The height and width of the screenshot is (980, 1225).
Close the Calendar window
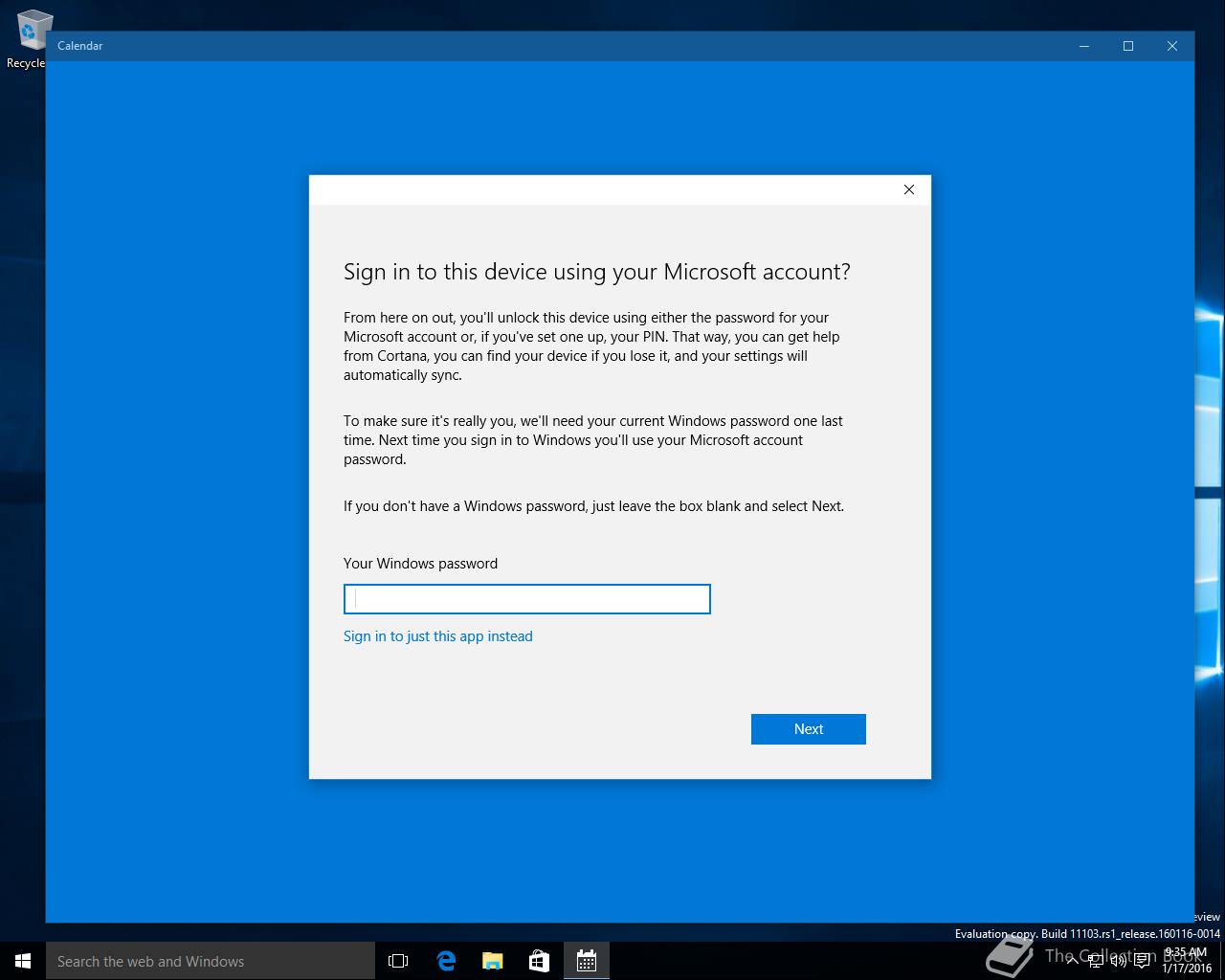click(1172, 46)
